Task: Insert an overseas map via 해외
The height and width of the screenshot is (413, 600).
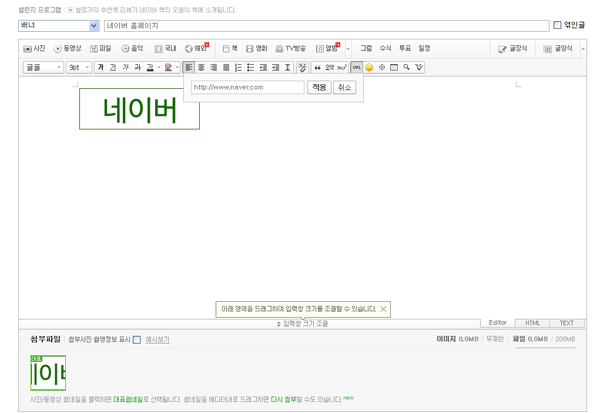Action: (x=197, y=48)
